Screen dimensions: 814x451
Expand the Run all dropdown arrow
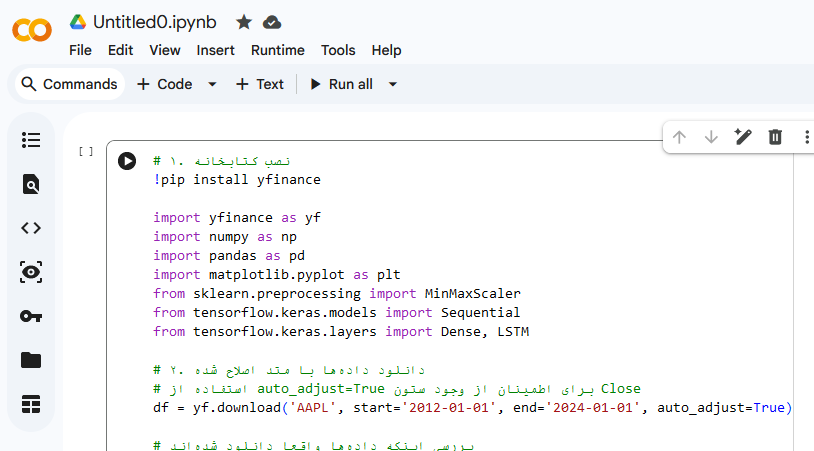[x=393, y=84]
